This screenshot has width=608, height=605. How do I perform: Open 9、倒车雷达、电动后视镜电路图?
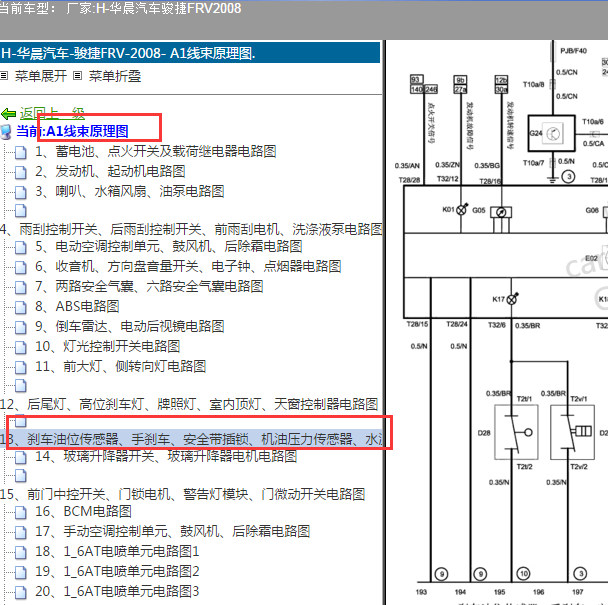click(x=130, y=327)
